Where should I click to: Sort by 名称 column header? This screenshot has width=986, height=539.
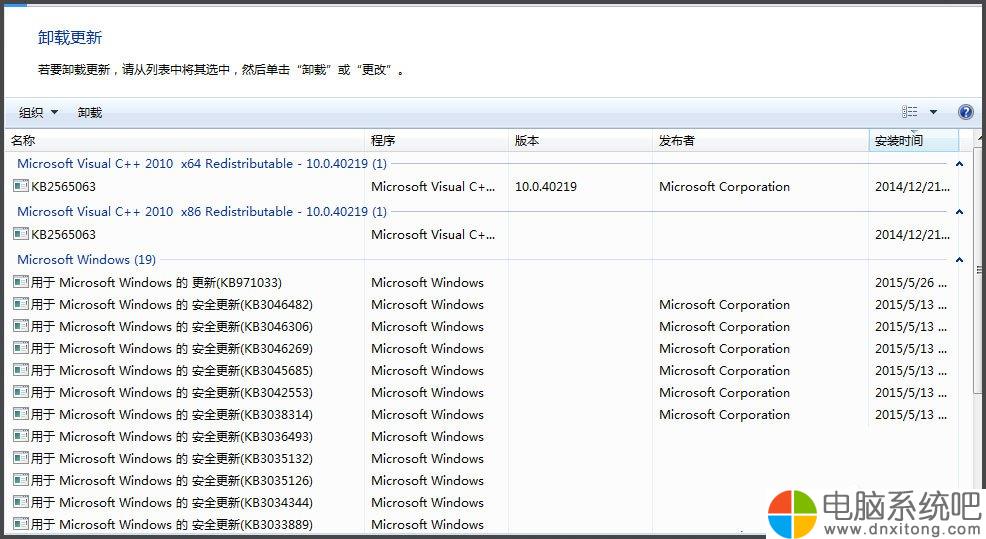click(x=186, y=141)
